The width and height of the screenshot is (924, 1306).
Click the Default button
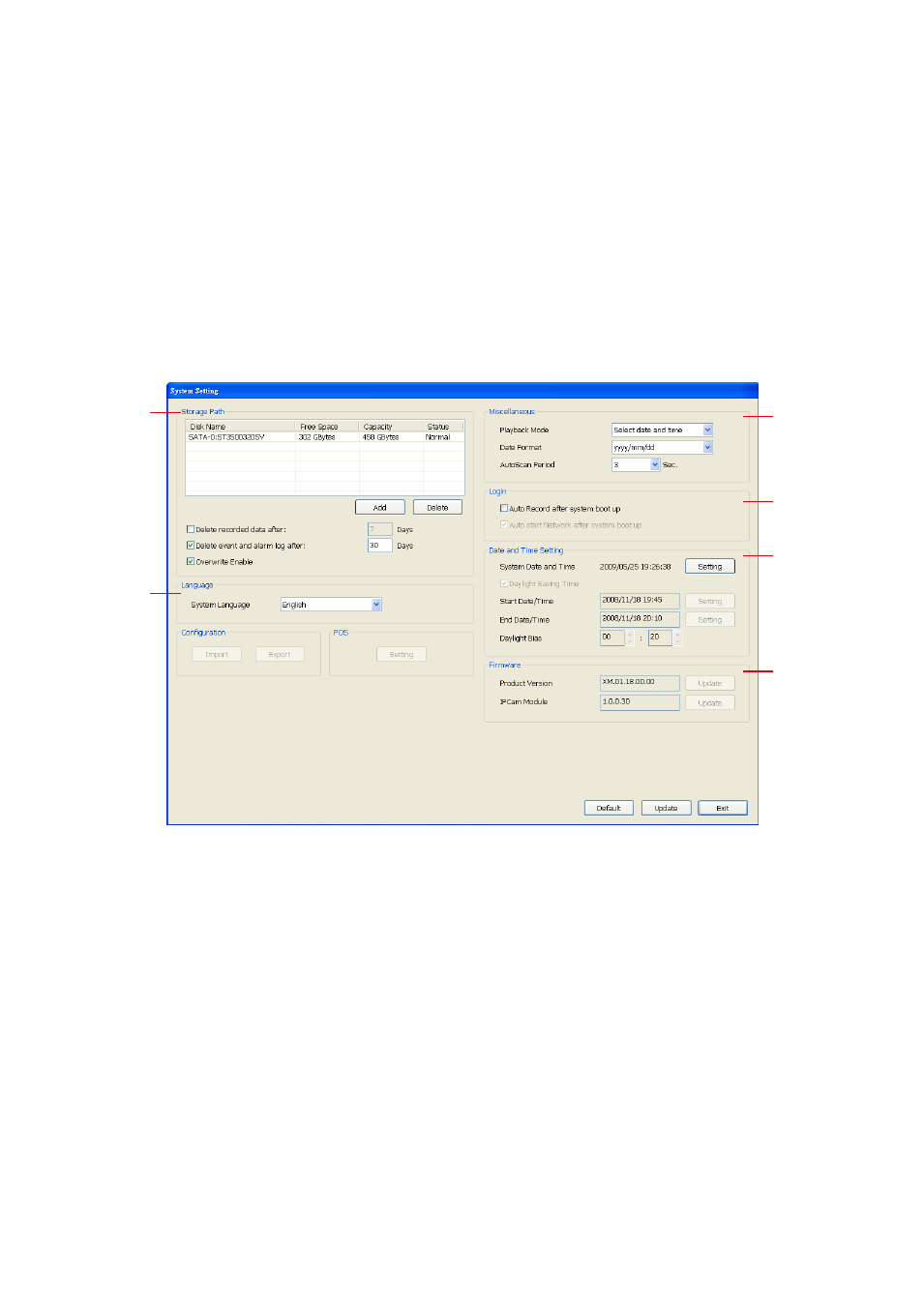pyautogui.click(x=609, y=808)
